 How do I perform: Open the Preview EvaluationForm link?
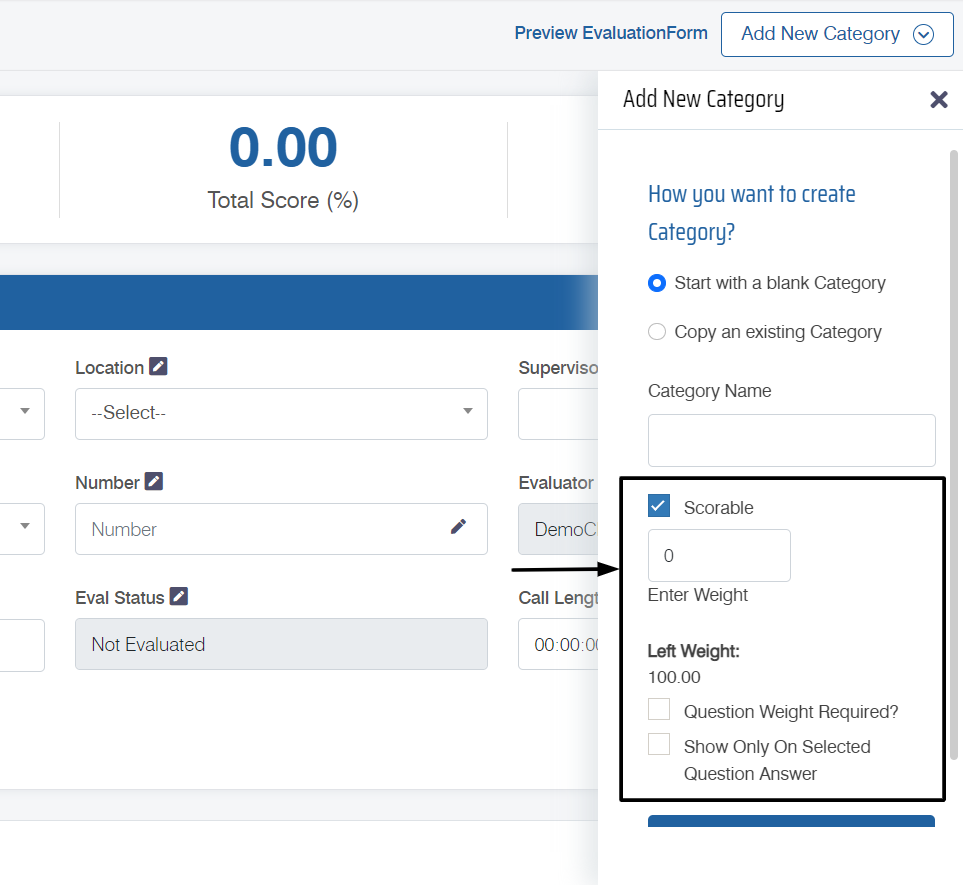point(610,33)
